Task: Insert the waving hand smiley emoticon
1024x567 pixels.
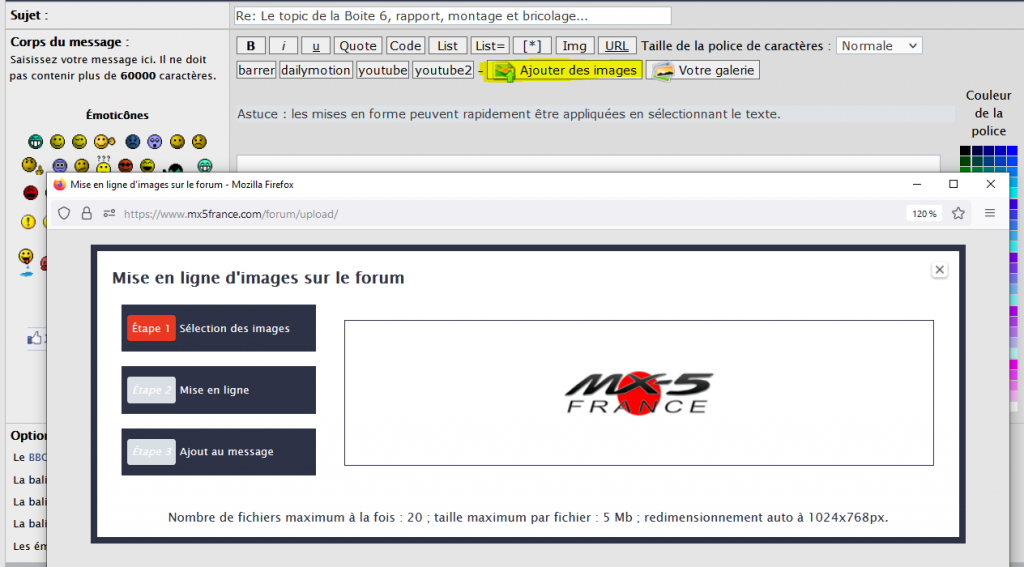Action: [104, 142]
